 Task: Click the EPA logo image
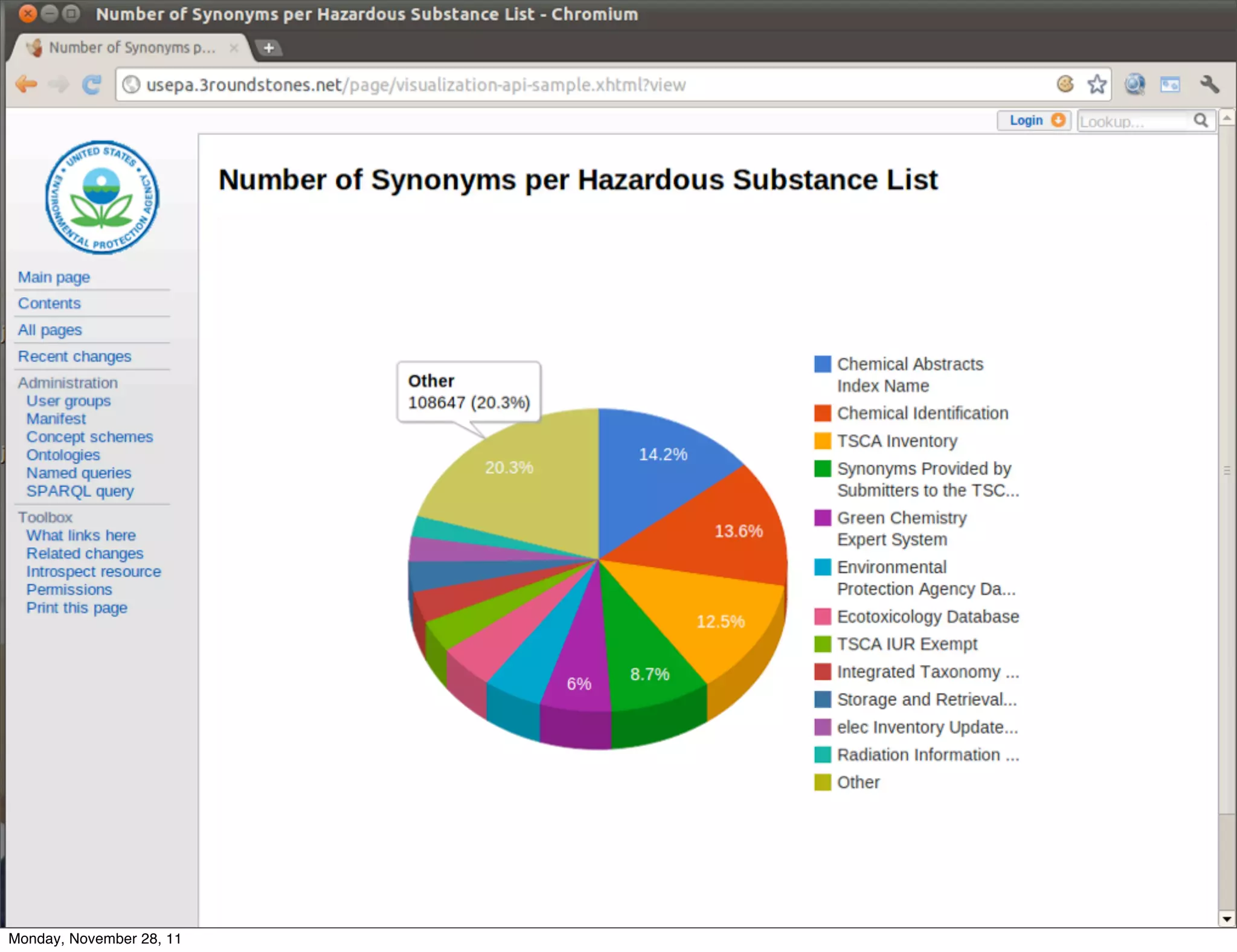(x=102, y=197)
